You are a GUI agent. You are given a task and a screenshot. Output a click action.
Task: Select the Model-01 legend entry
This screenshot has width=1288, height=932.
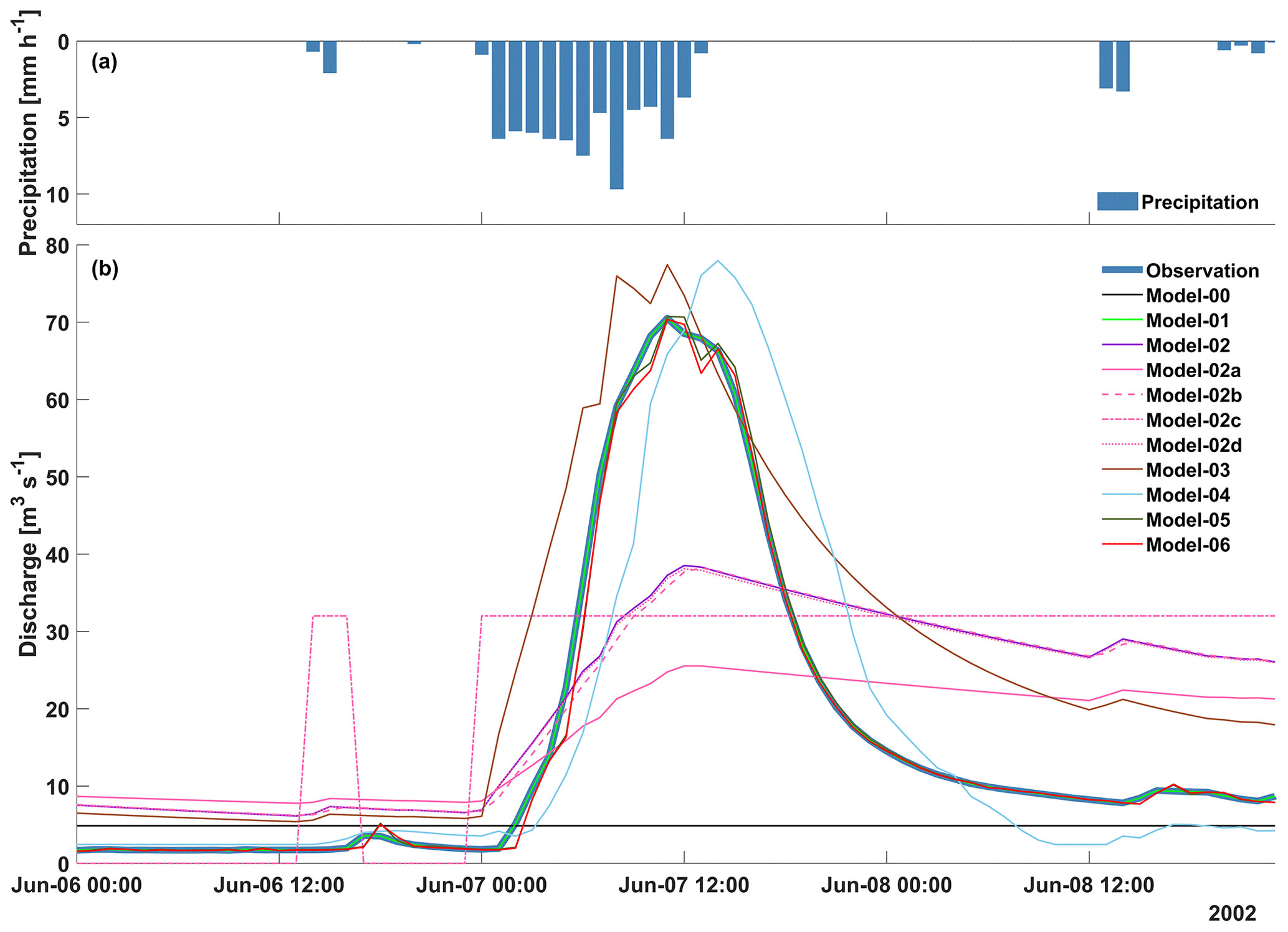1187,320
